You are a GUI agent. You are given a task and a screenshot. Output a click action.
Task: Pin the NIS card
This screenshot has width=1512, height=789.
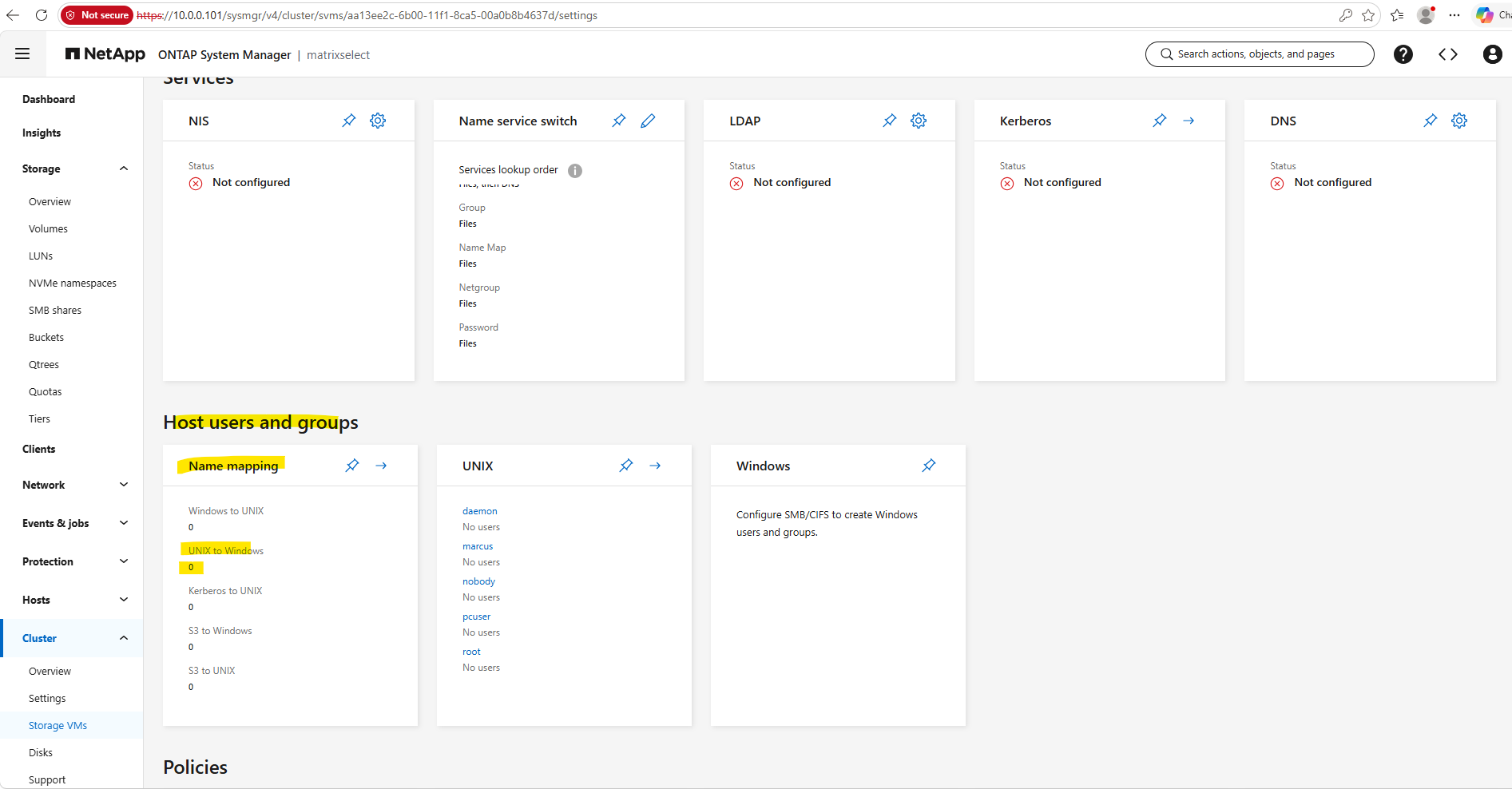pyautogui.click(x=349, y=121)
